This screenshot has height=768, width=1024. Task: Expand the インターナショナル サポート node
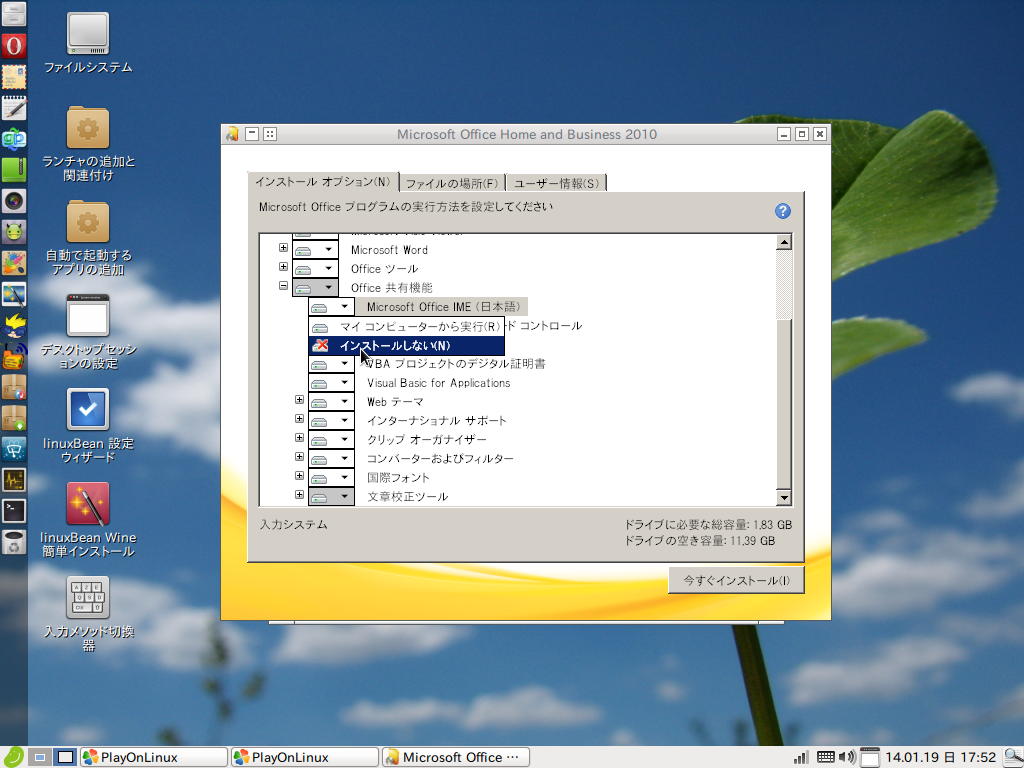(299, 419)
